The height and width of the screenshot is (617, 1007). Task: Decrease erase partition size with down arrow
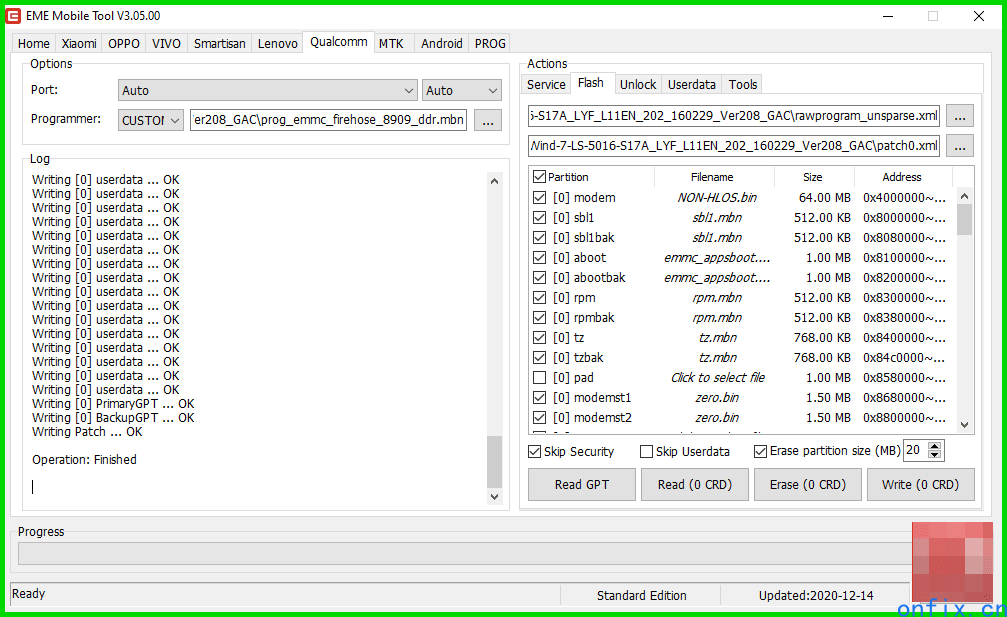[935, 455]
